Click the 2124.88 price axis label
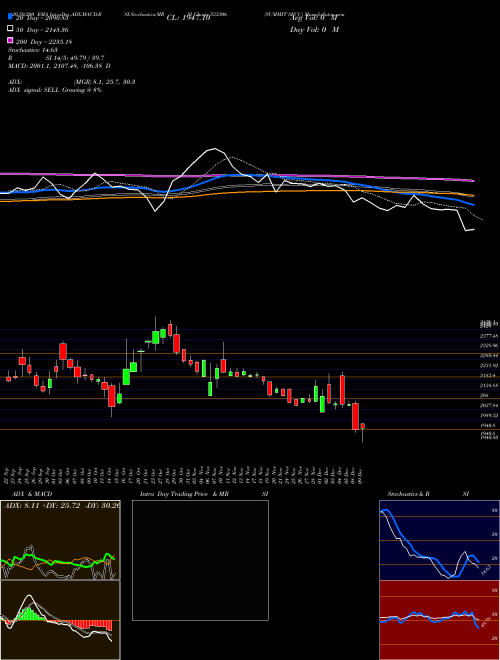This screenshot has height=660, width=500. tap(489, 385)
